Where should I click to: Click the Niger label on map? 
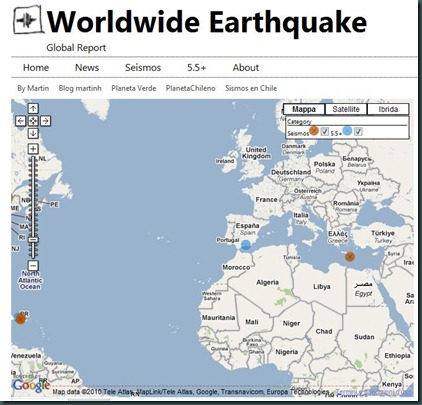[291, 323]
